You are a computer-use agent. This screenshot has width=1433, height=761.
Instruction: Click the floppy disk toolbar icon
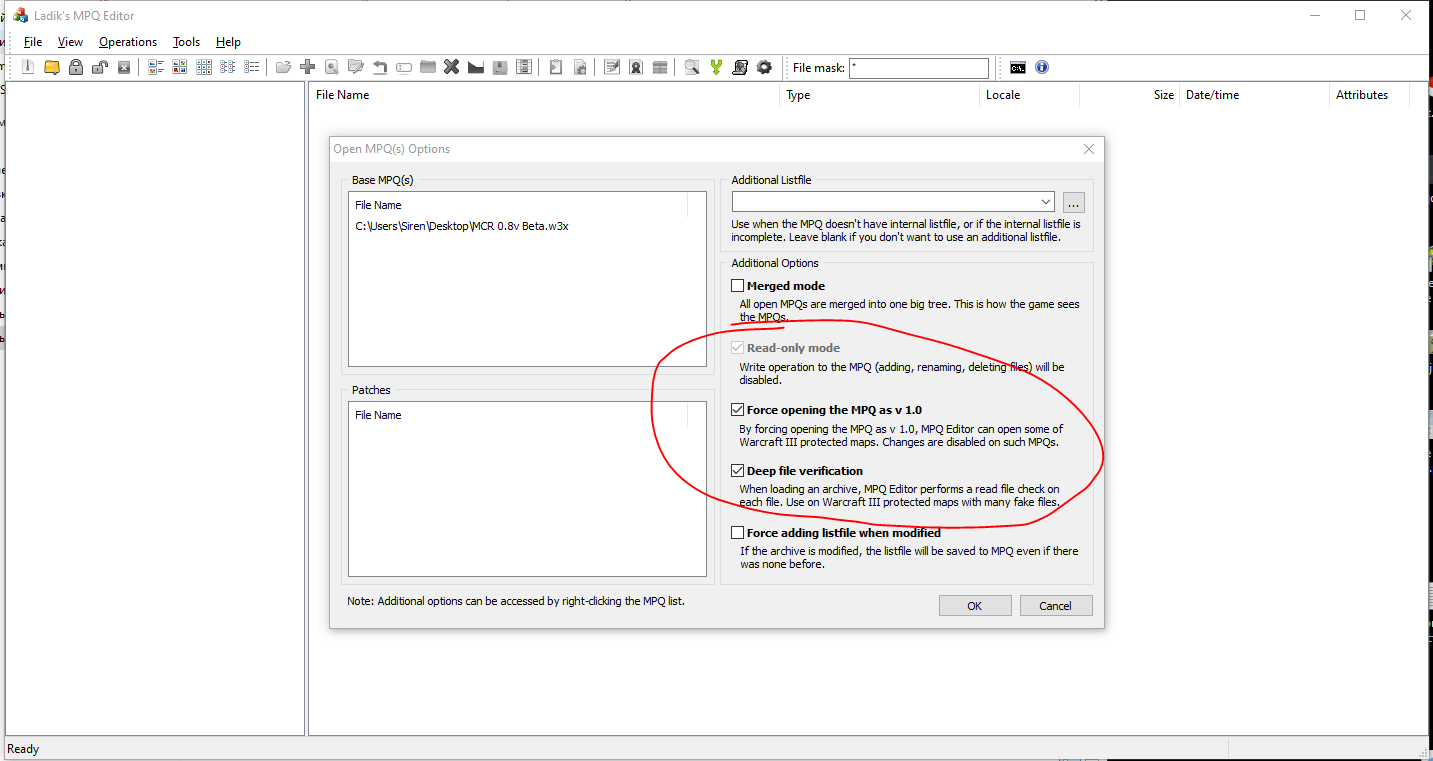coord(500,67)
